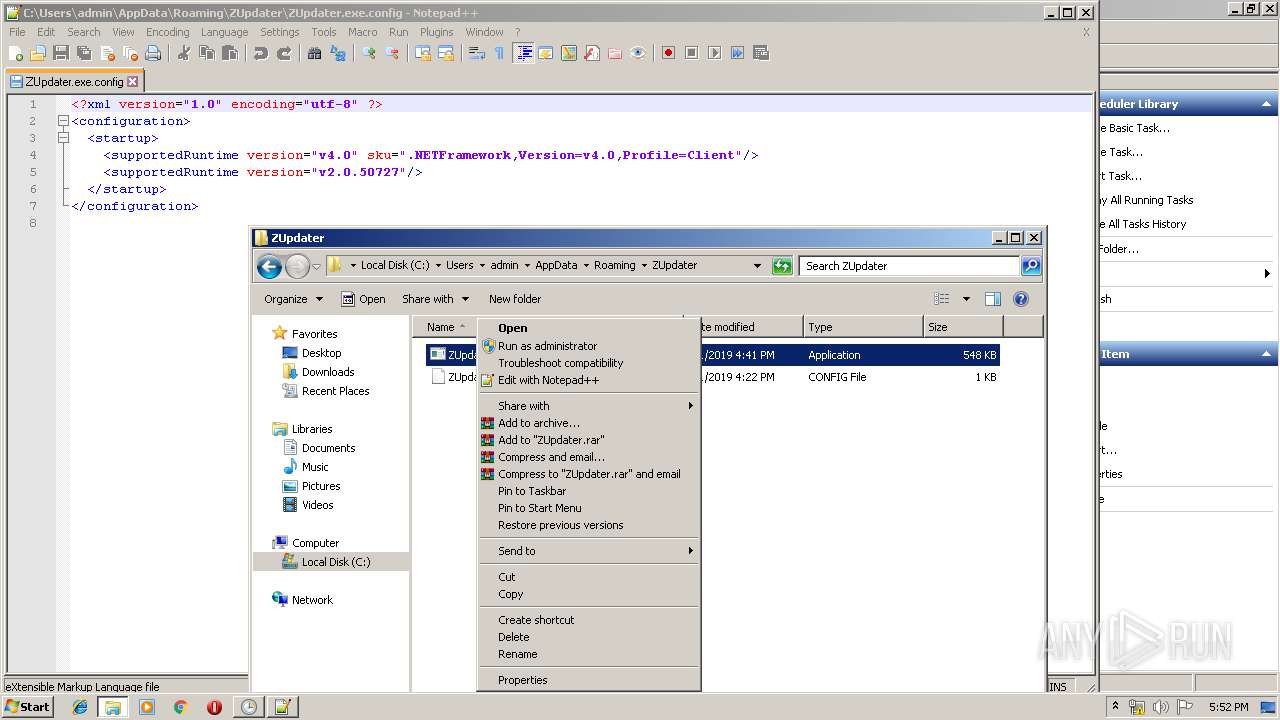
Task: Open the Share with dropdown
Action: 435,299
